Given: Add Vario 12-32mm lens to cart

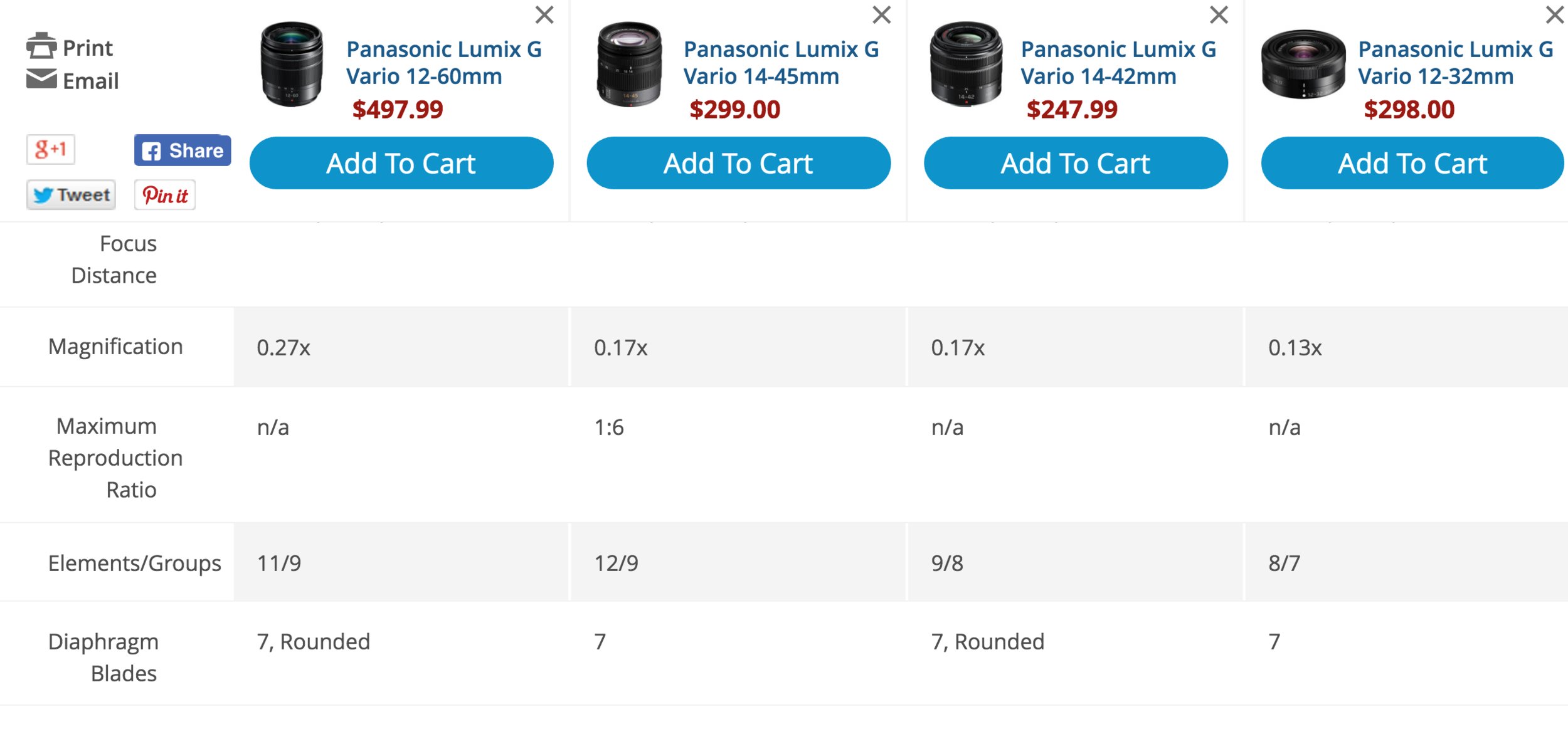Looking at the screenshot, I should pos(1412,164).
